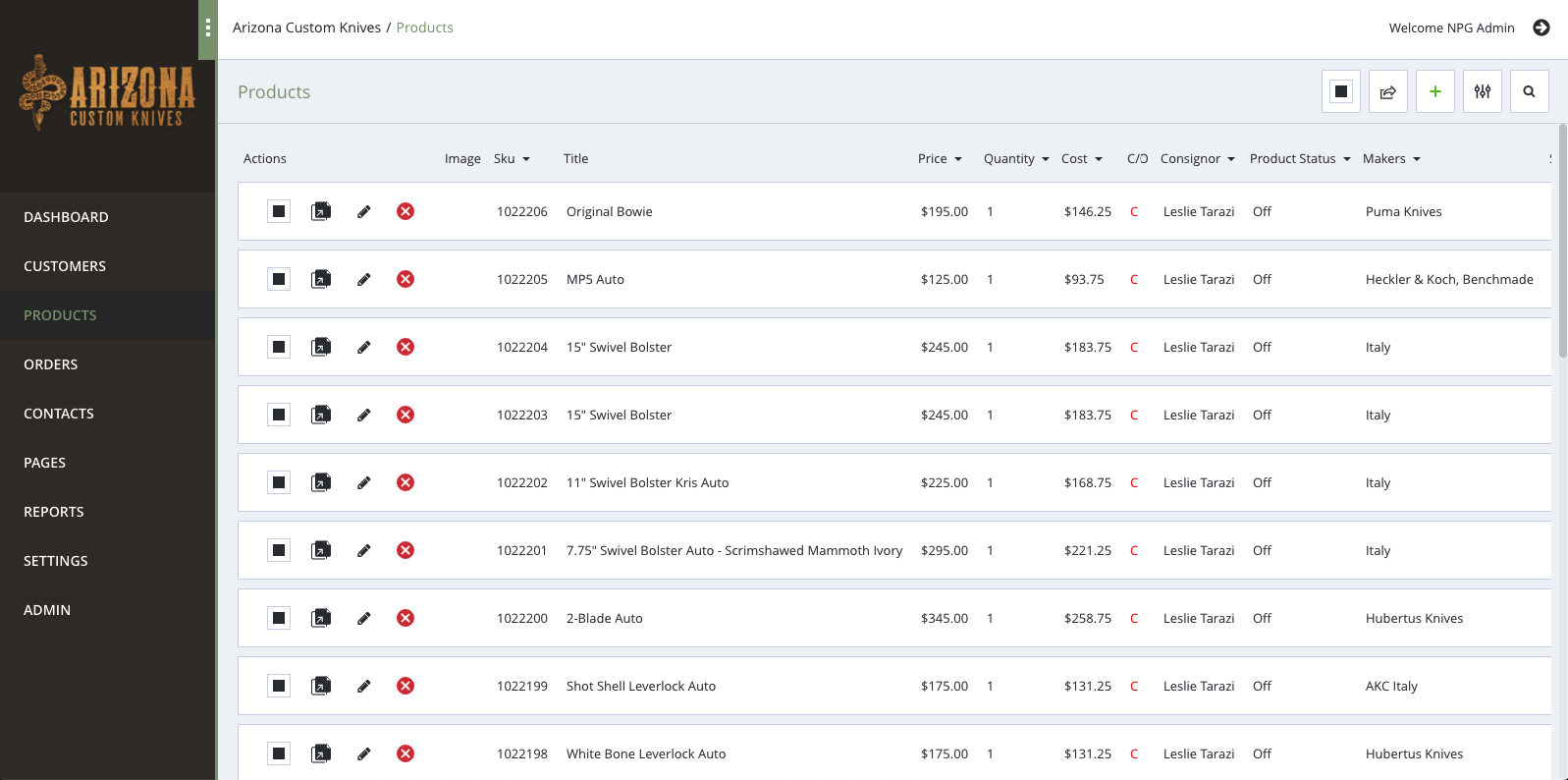Check the box for product 1022201
This screenshot has height=780, width=1568.
click(279, 550)
